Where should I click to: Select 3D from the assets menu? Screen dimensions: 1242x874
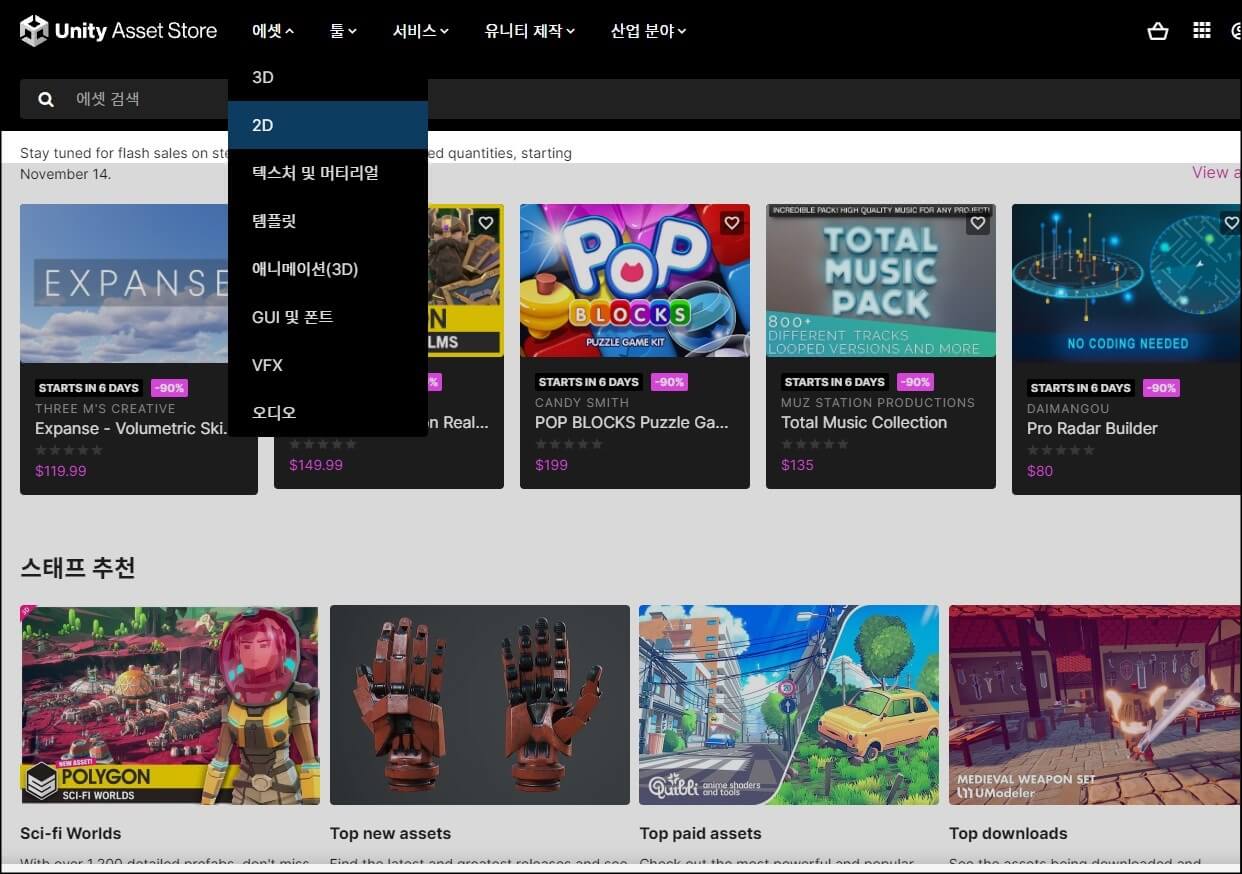pos(328,77)
